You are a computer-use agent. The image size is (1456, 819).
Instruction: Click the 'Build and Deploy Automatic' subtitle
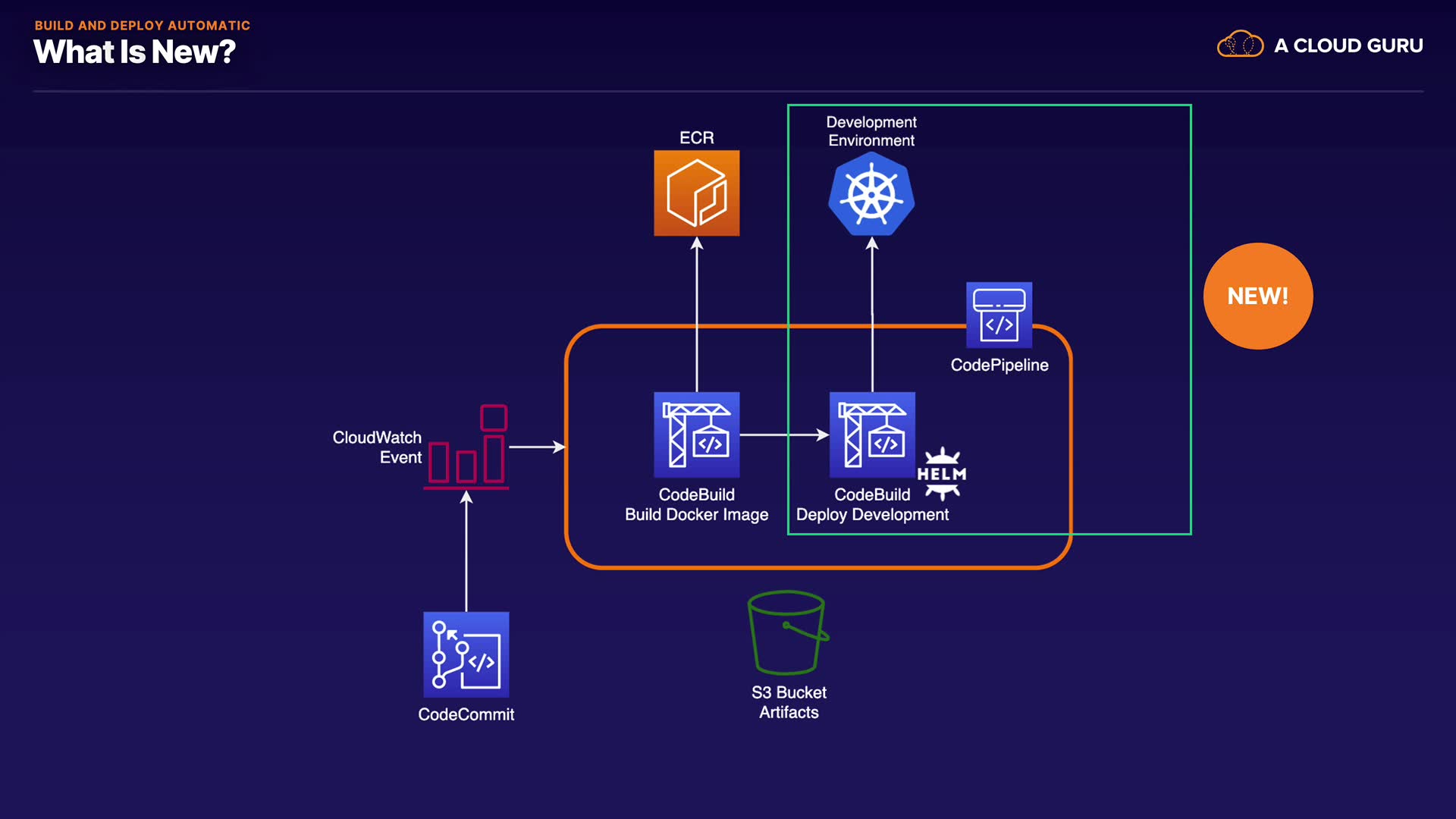[142, 25]
